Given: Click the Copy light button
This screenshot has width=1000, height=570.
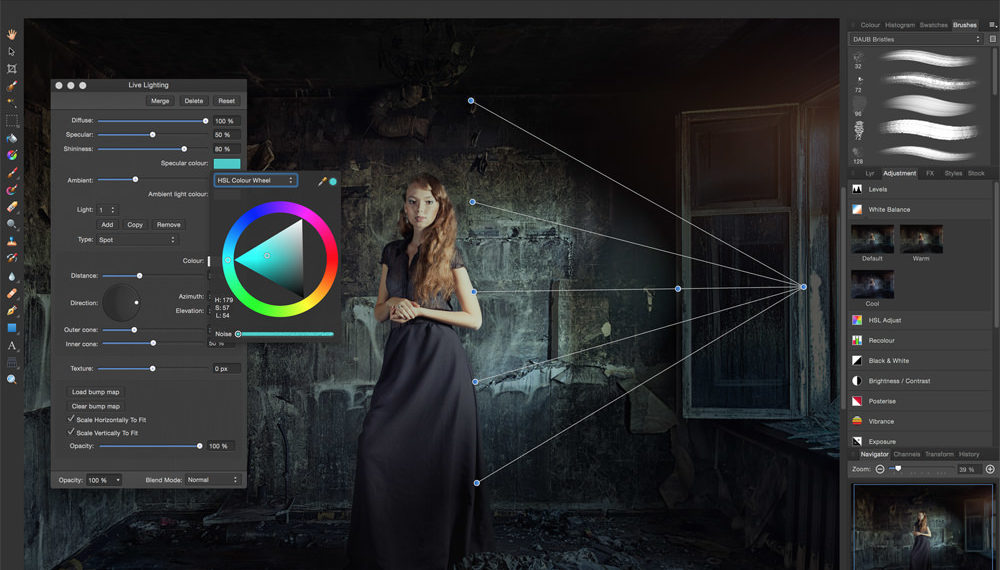Looking at the screenshot, I should pyautogui.click(x=135, y=224).
